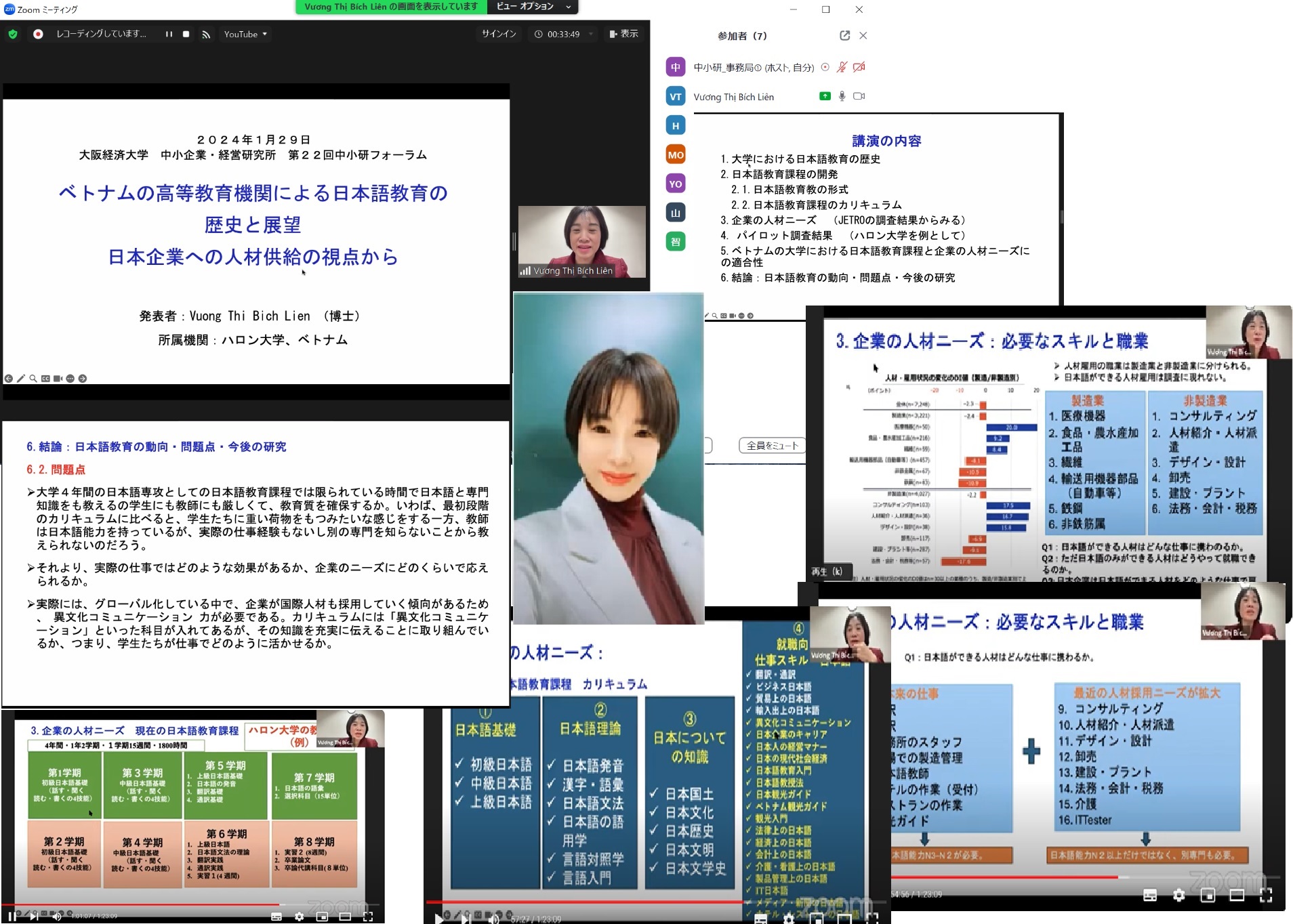Toggle disabled camera for 中小研_事務局
Screen dimensions: 1293x924
(859, 67)
